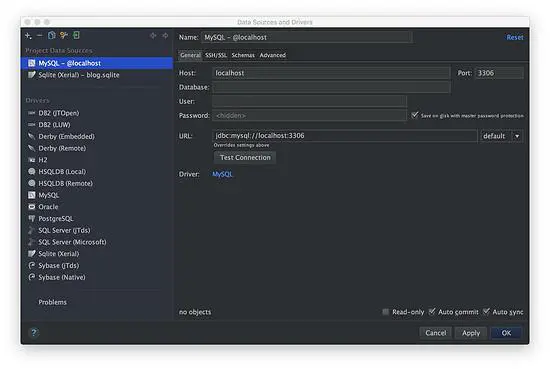Click the HSQLDB (Remote) driver icon
550x369 pixels.
click(32, 183)
